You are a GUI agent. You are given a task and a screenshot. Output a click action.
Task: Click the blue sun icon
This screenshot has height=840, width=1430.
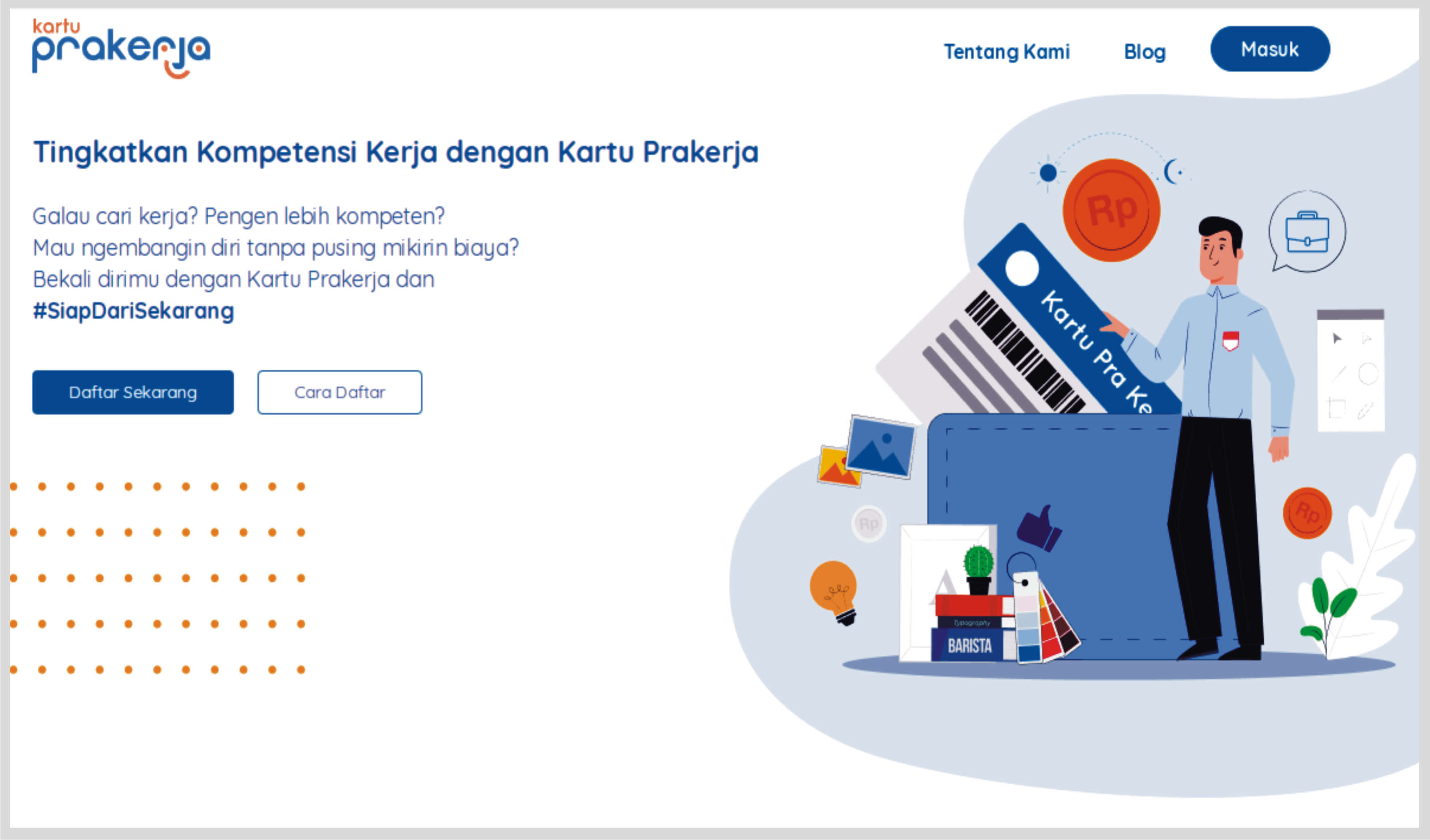(x=1048, y=172)
